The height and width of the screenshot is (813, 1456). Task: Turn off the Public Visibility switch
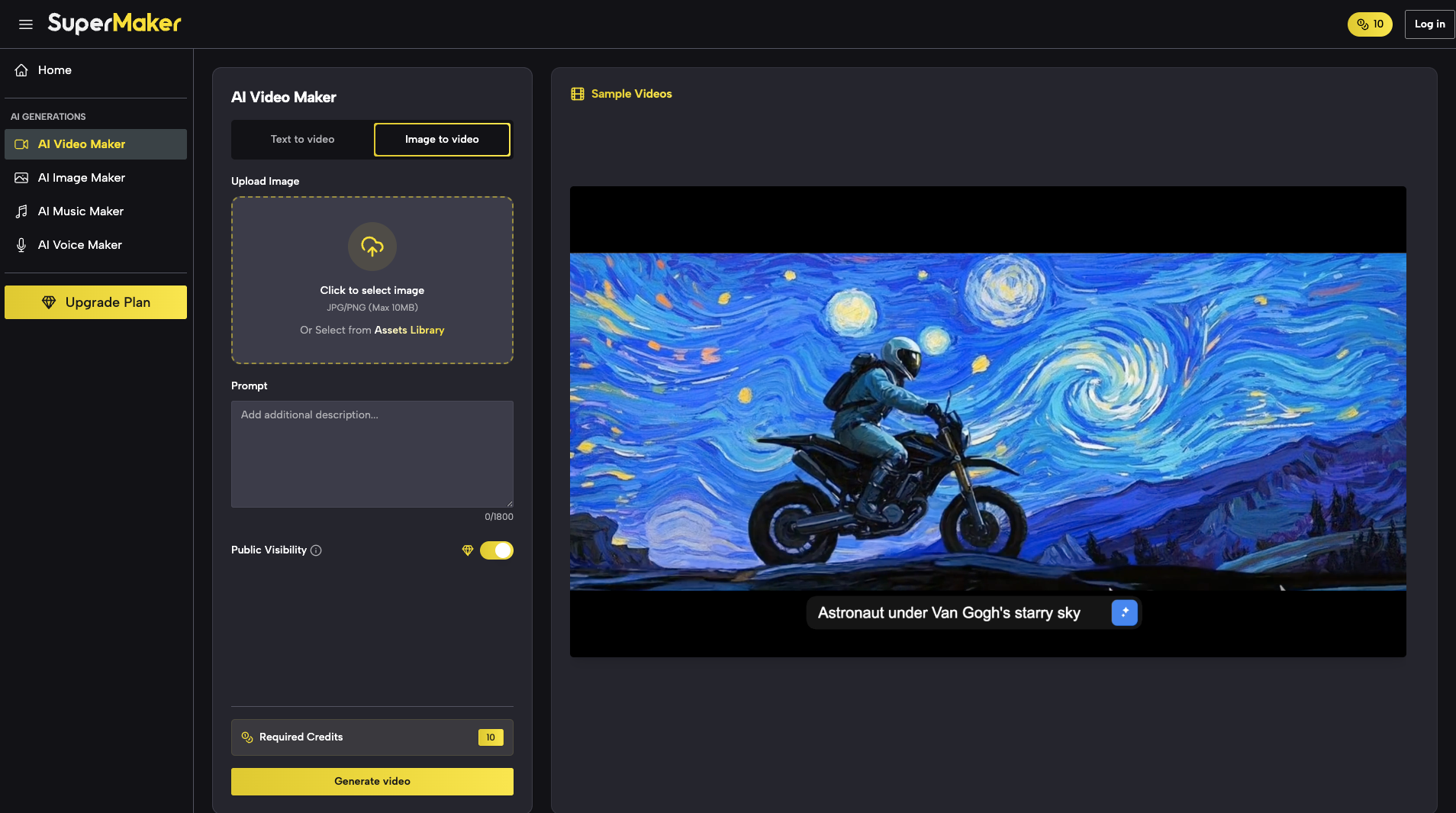(497, 550)
